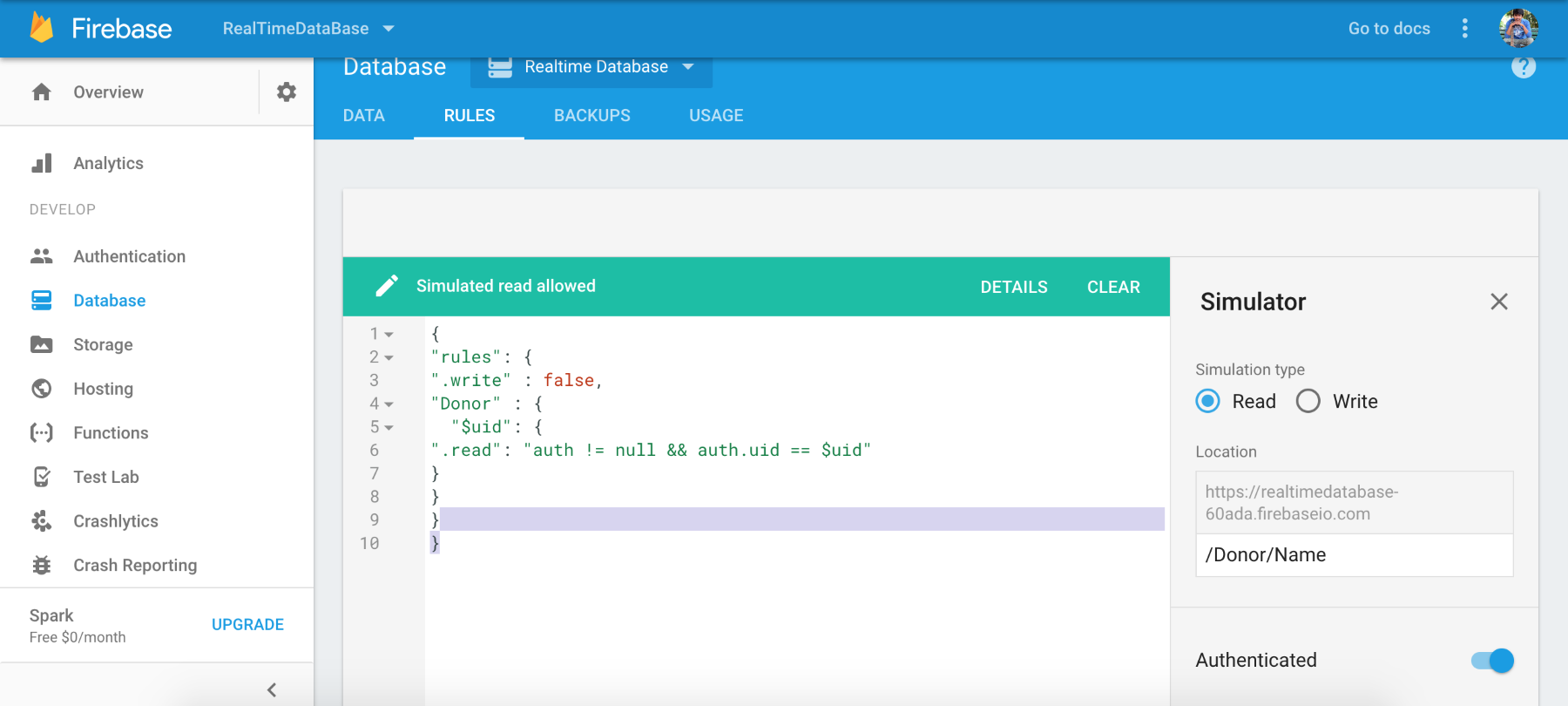Click the Functions brackets icon

point(42,433)
